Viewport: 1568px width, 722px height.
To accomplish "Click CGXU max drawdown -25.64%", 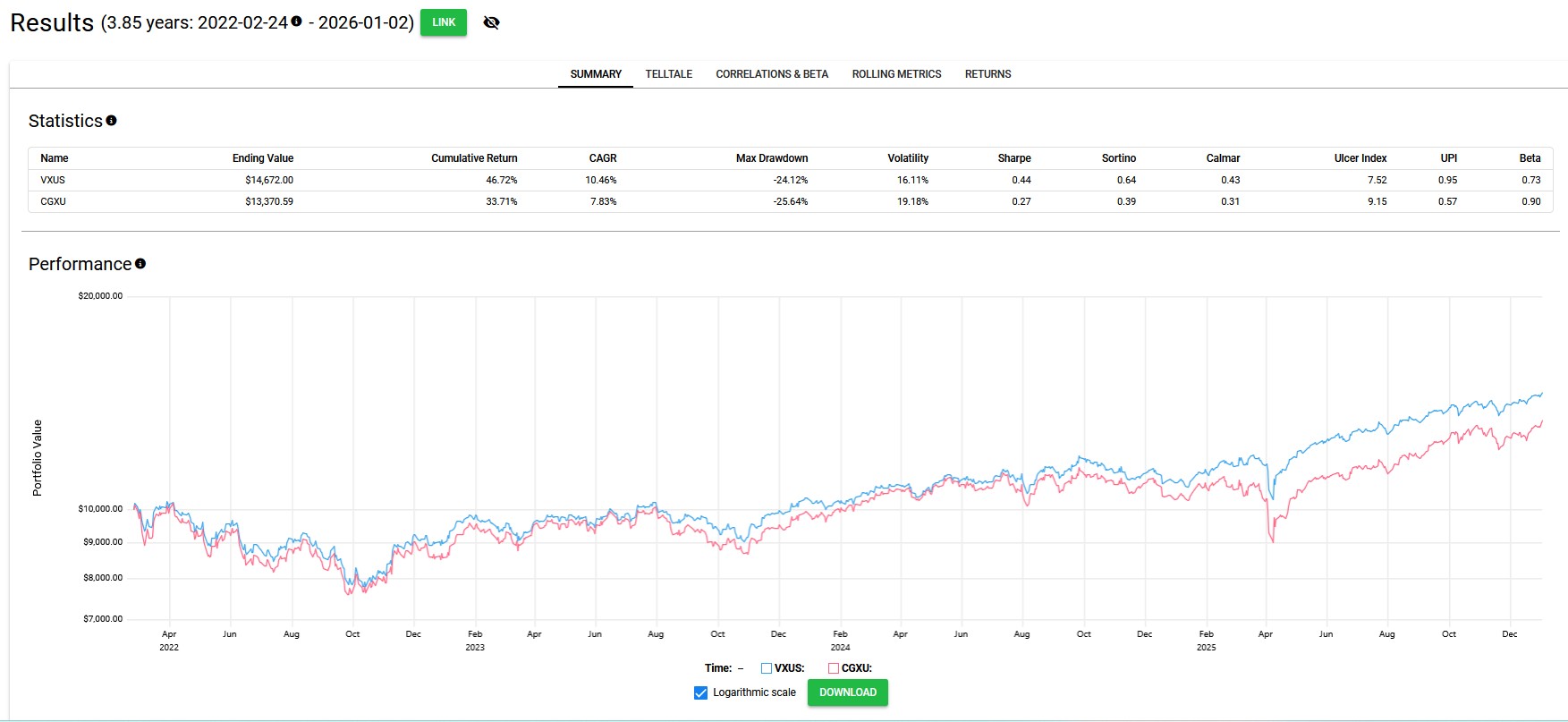I will pyautogui.click(x=791, y=201).
